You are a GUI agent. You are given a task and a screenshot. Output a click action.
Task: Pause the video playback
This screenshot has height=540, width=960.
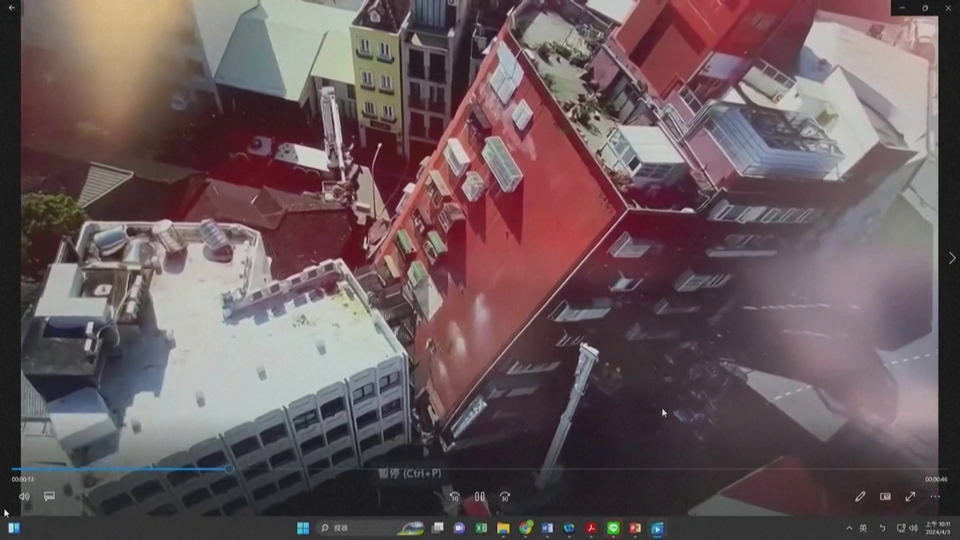coord(479,497)
